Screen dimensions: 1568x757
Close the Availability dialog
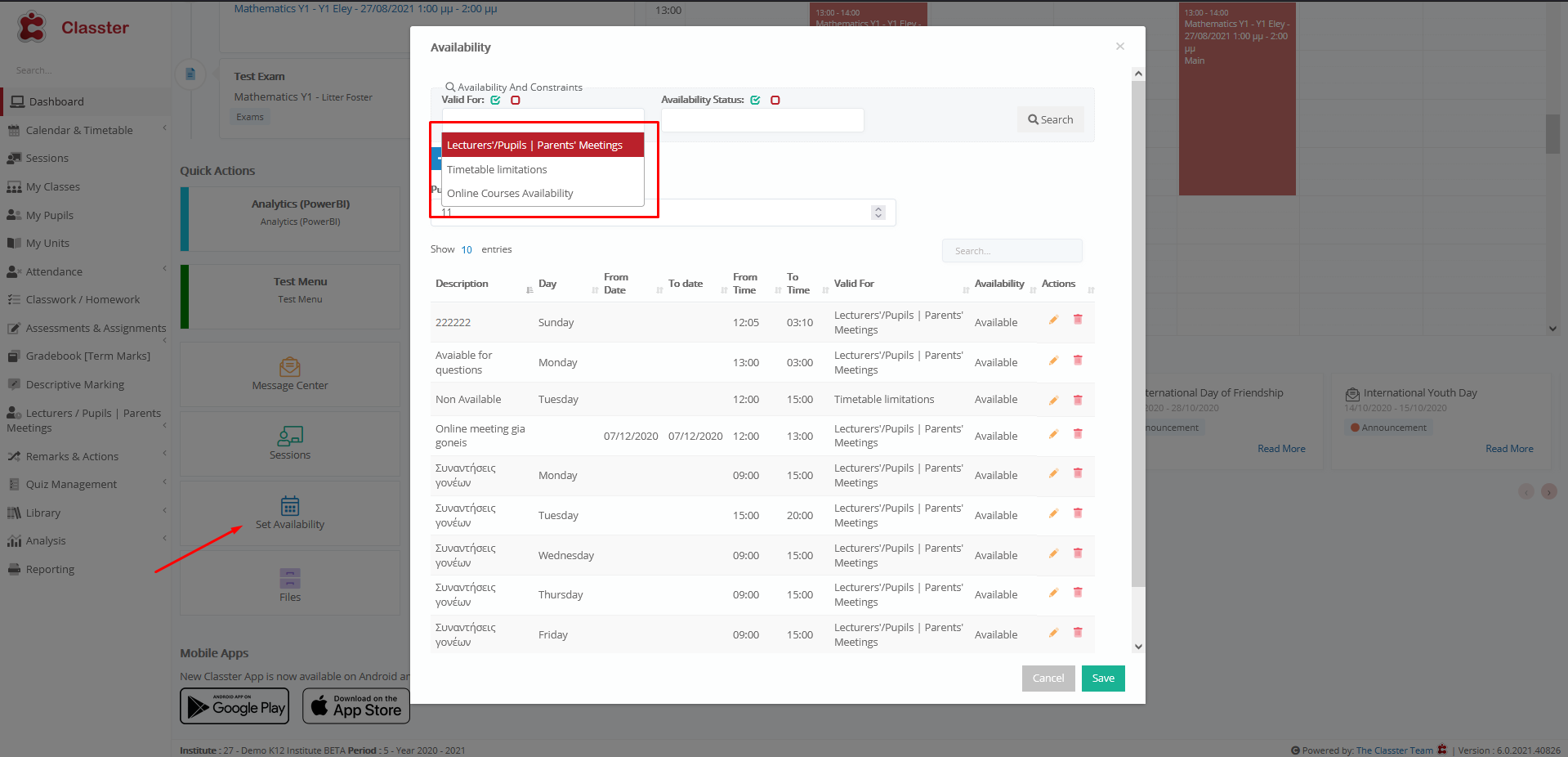1120,47
